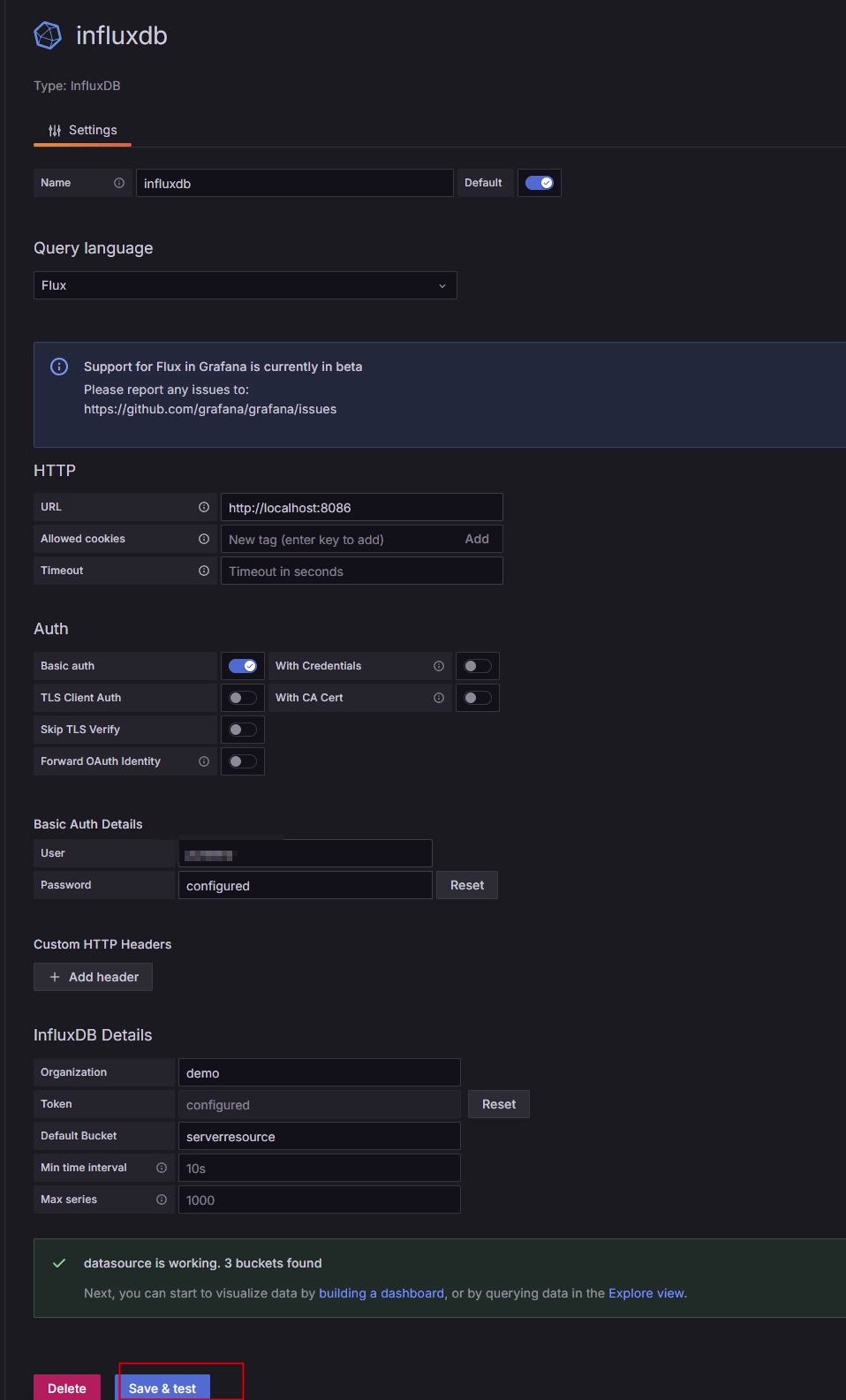Click the Name input field
Viewport: 846px width, 1400px height.
click(295, 183)
